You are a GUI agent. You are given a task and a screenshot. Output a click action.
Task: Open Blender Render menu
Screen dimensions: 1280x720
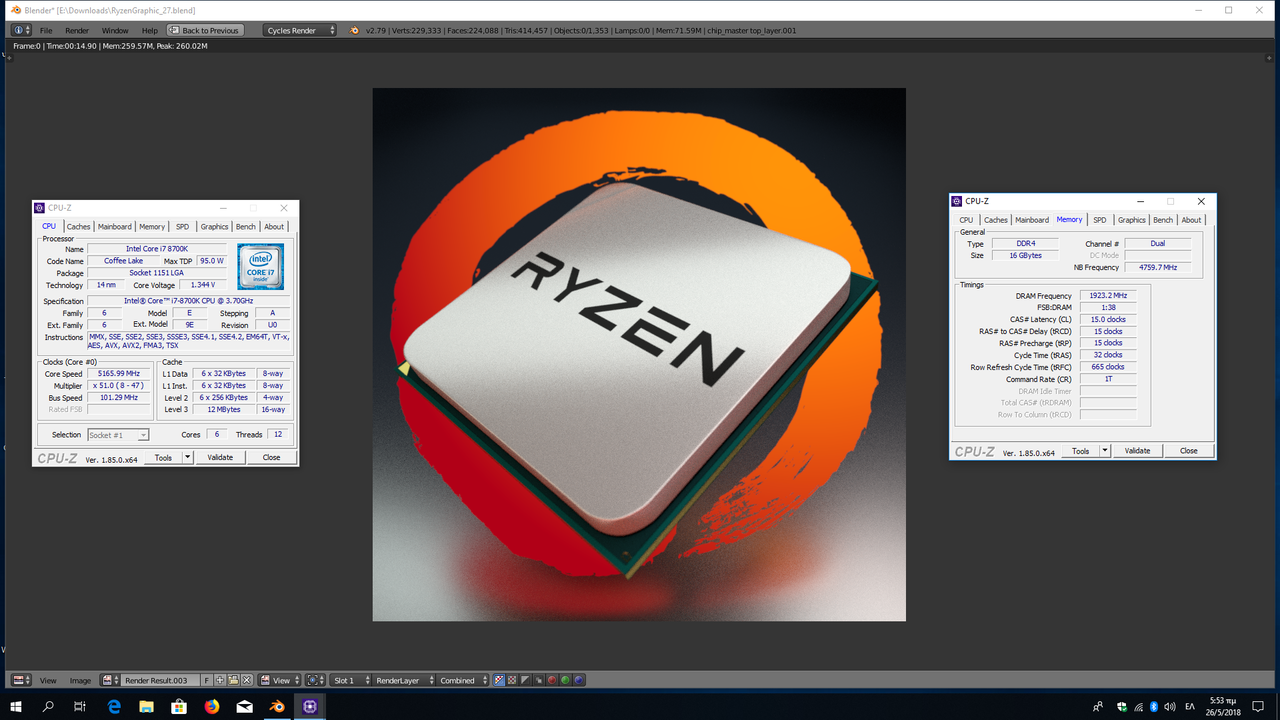(77, 30)
